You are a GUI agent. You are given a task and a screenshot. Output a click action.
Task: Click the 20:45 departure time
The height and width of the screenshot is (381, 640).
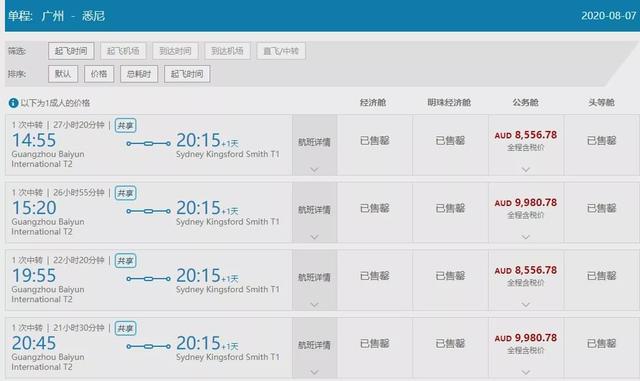point(34,343)
